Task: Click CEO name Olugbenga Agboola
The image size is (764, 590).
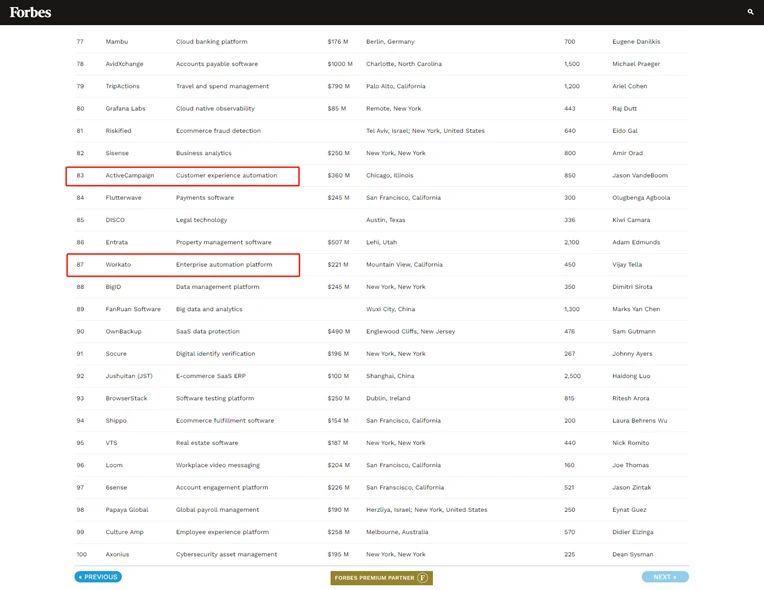Action: pyautogui.click(x=641, y=198)
